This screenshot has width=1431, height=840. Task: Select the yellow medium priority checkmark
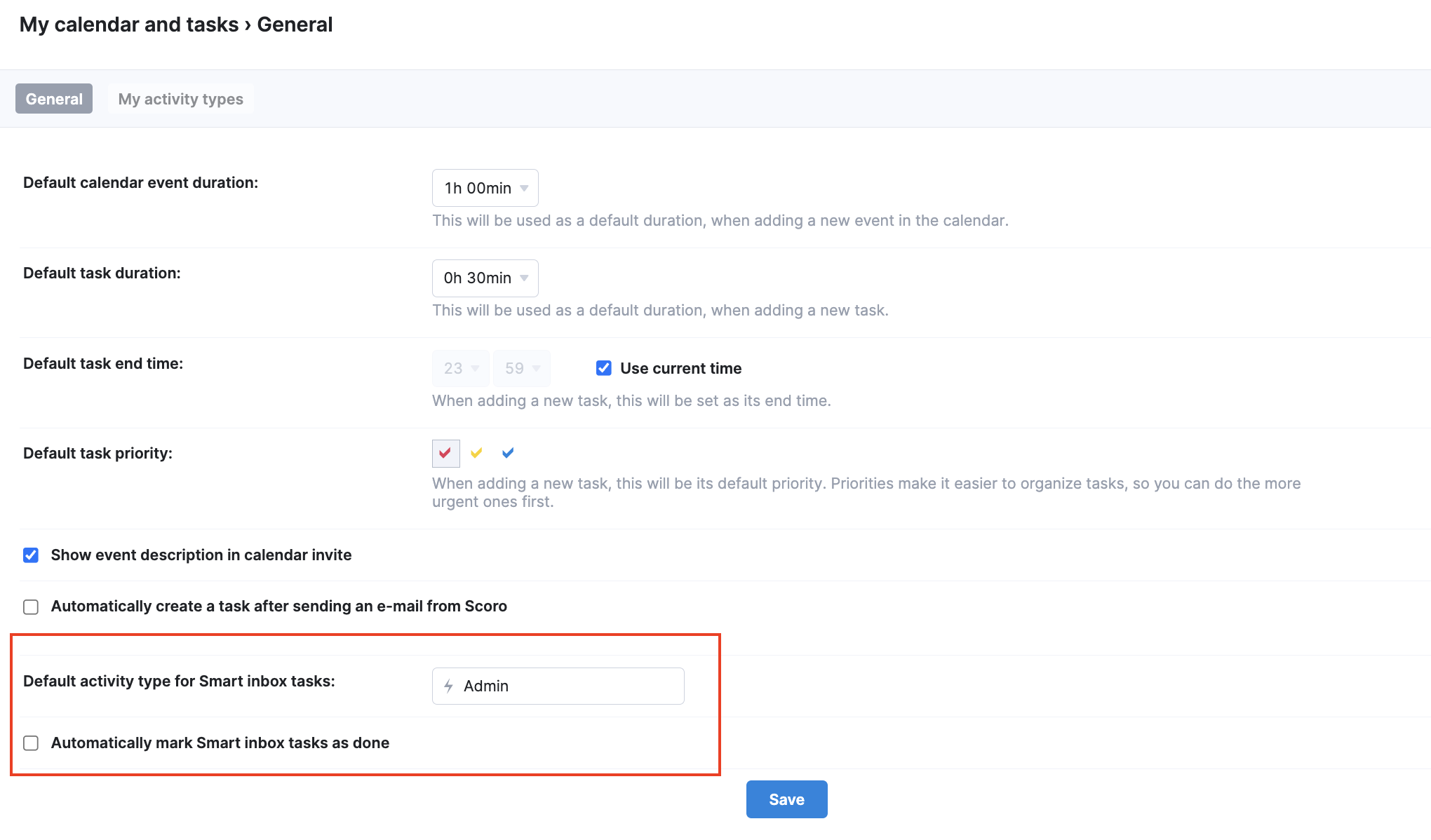point(477,453)
